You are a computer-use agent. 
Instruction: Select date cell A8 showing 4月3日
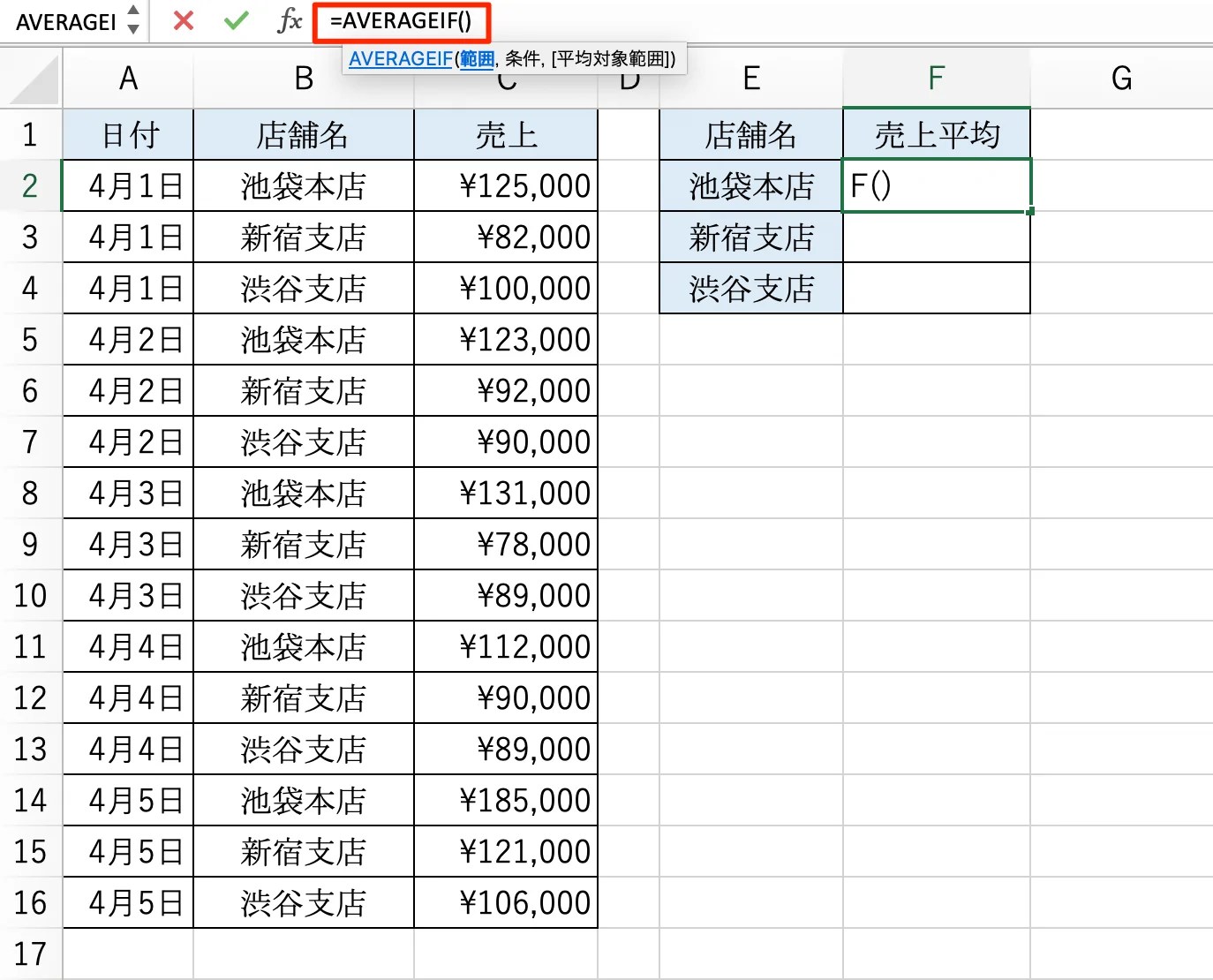[128, 494]
